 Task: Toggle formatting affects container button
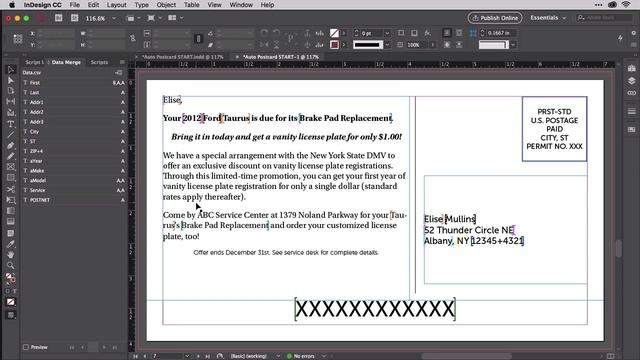[7, 291]
